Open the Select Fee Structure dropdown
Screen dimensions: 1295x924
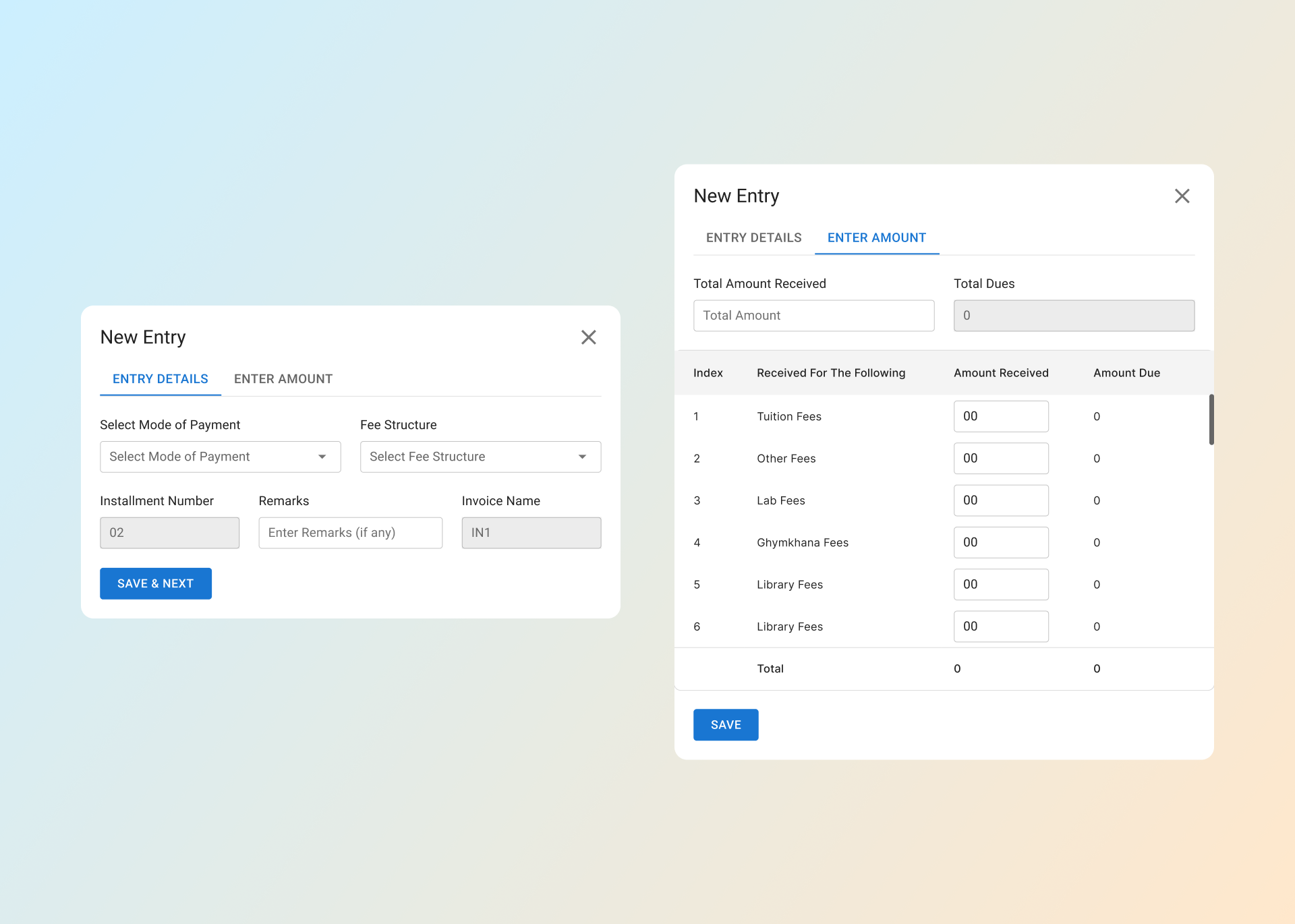481,457
